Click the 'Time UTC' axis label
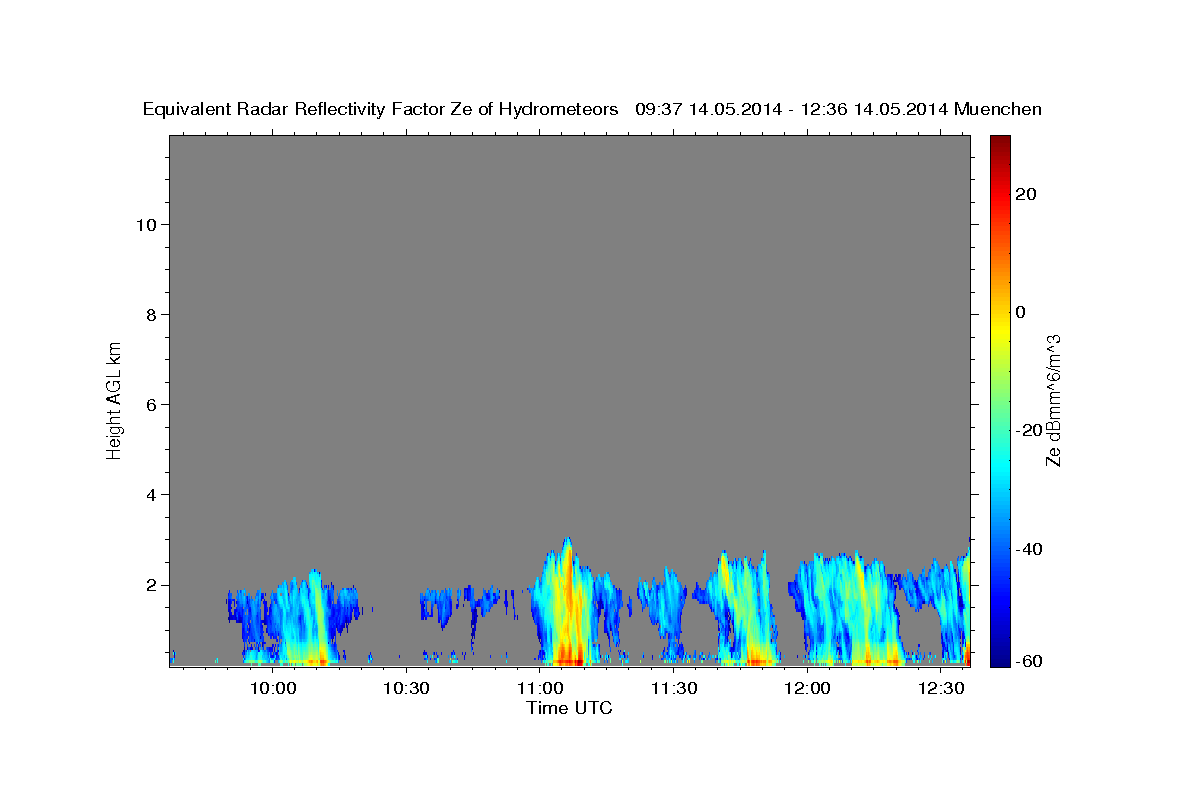Image resolution: width=1200 pixels, height=800 pixels. [x=570, y=709]
